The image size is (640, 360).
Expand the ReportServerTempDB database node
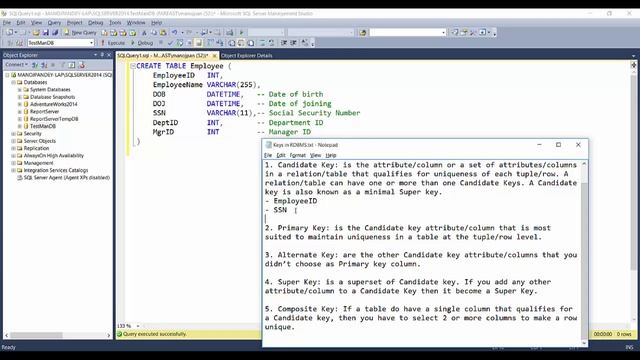[20, 119]
